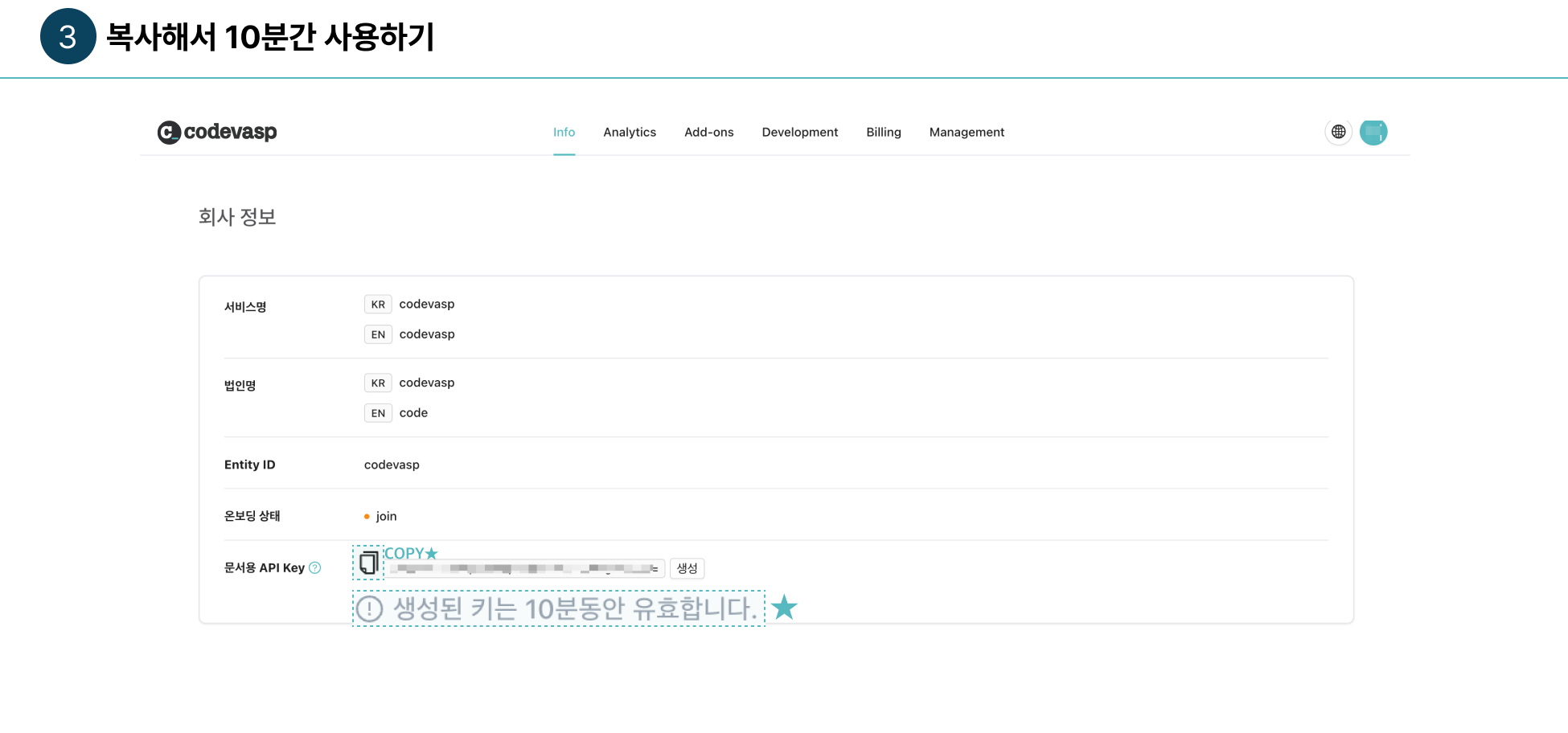Select the 회사 정보 heading

237,217
